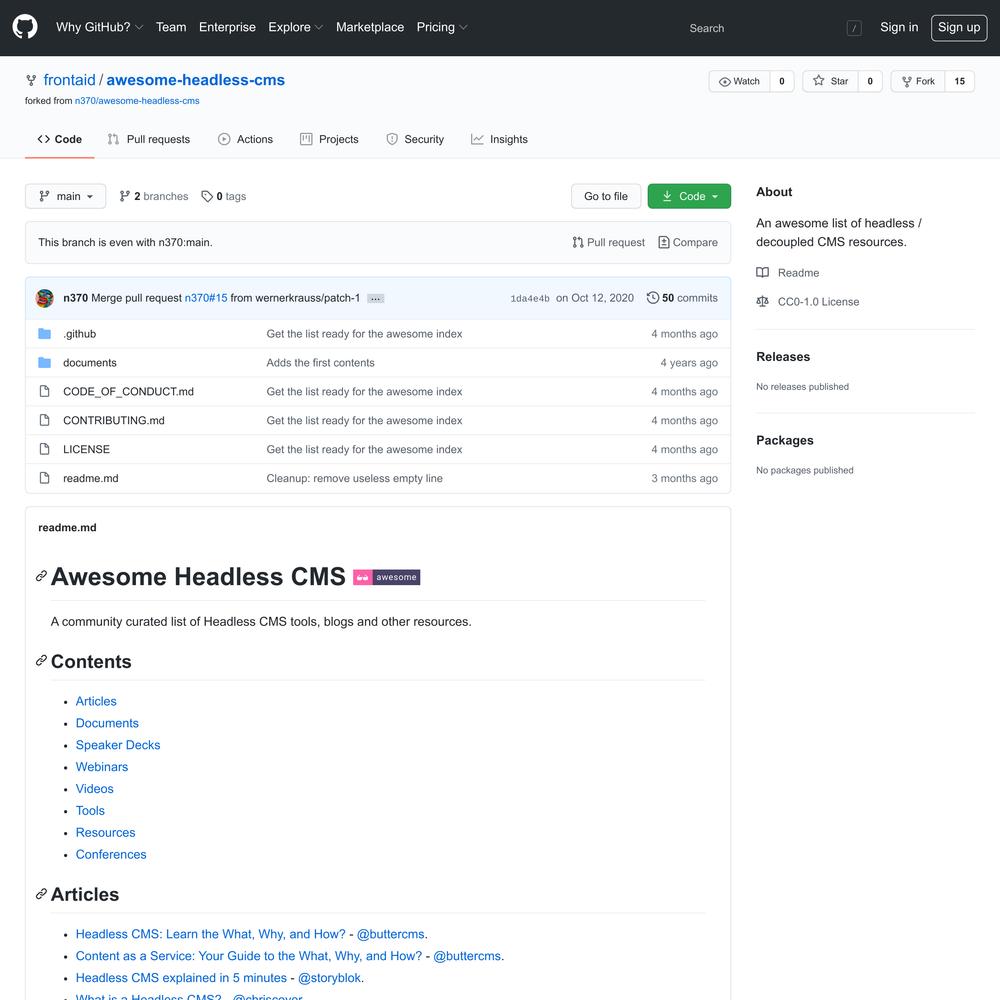This screenshot has height=1000, width=1000.
Task: Open the n370/awesome-headless-cms upstream link
Action: pyautogui.click(x=137, y=101)
